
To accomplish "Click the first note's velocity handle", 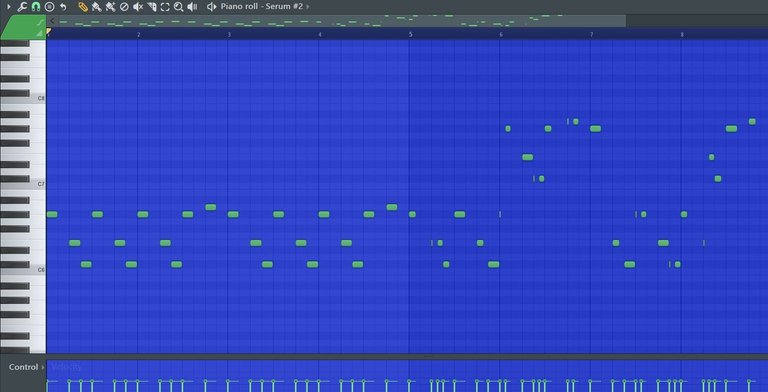I will coord(47,381).
